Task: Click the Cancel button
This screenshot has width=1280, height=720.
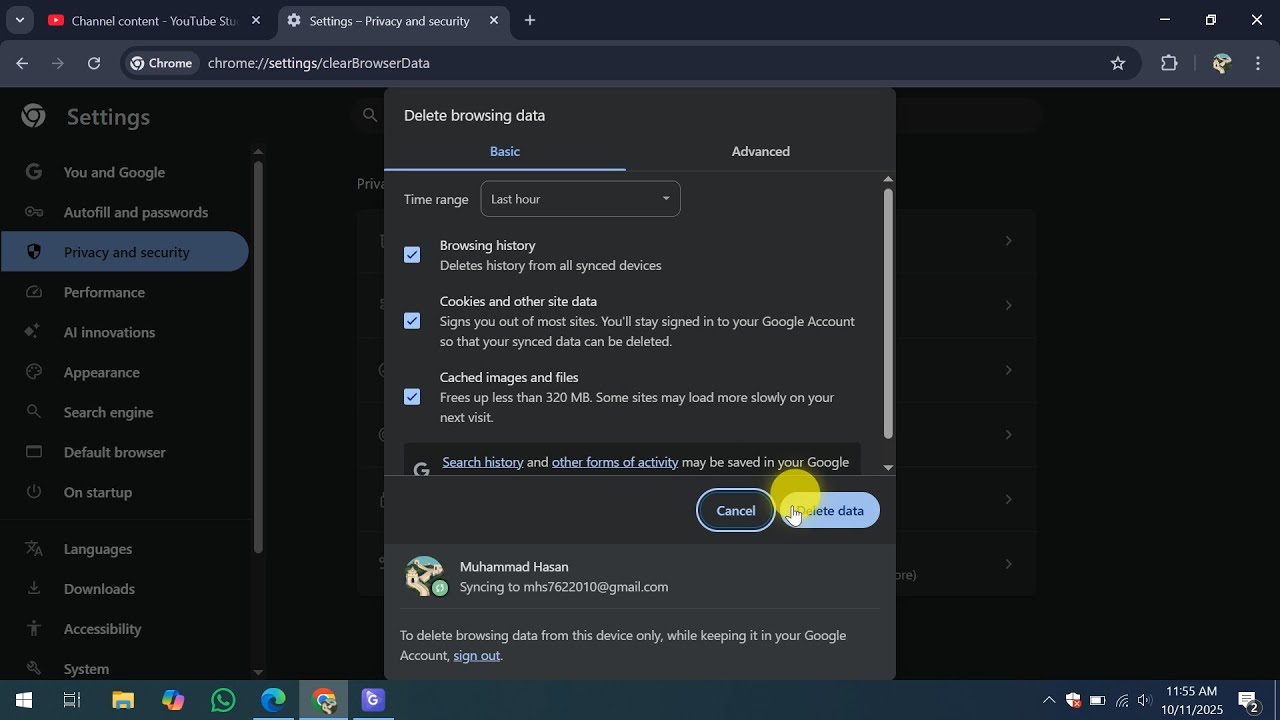Action: (736, 511)
